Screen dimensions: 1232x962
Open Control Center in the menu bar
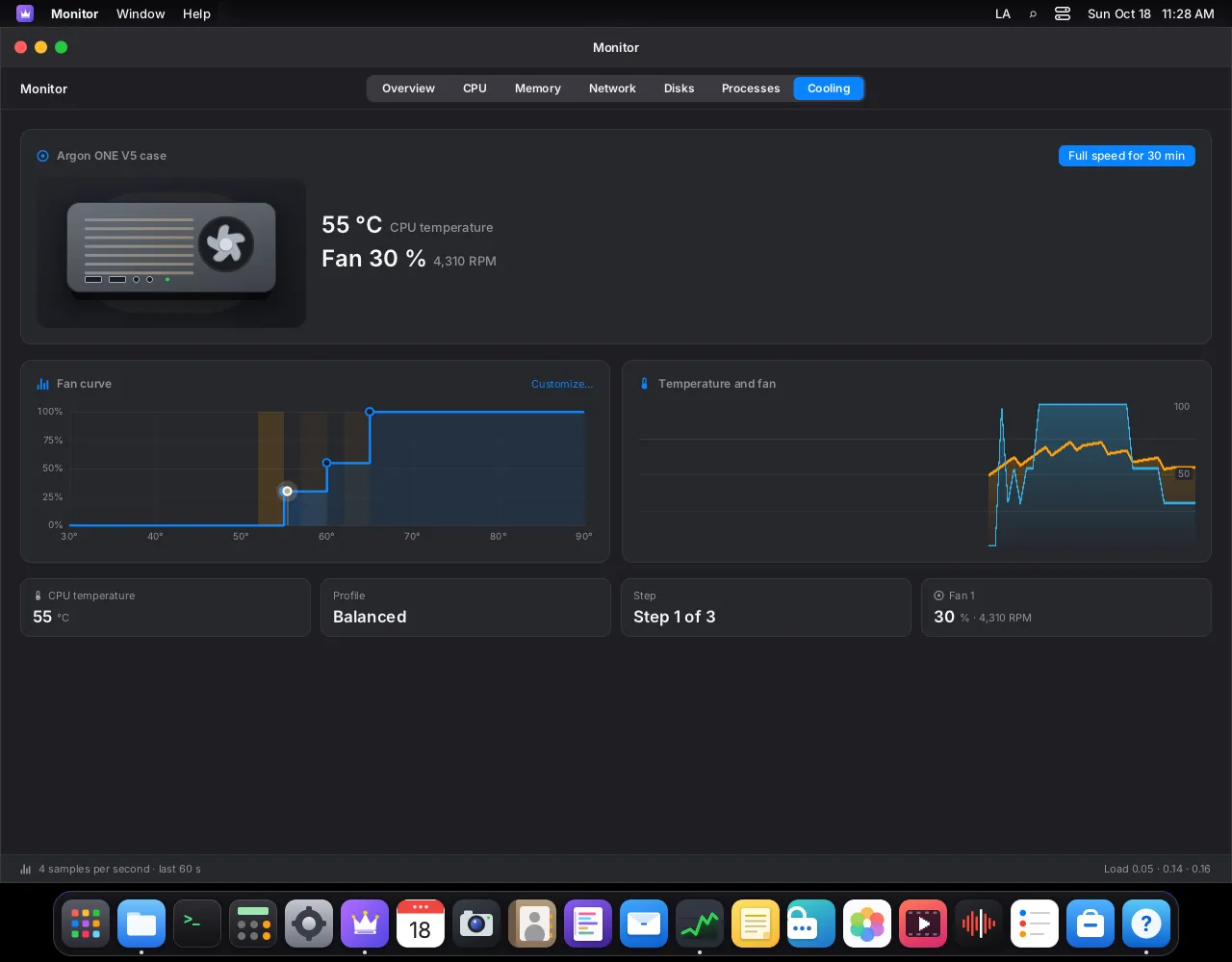pyautogui.click(x=1063, y=14)
